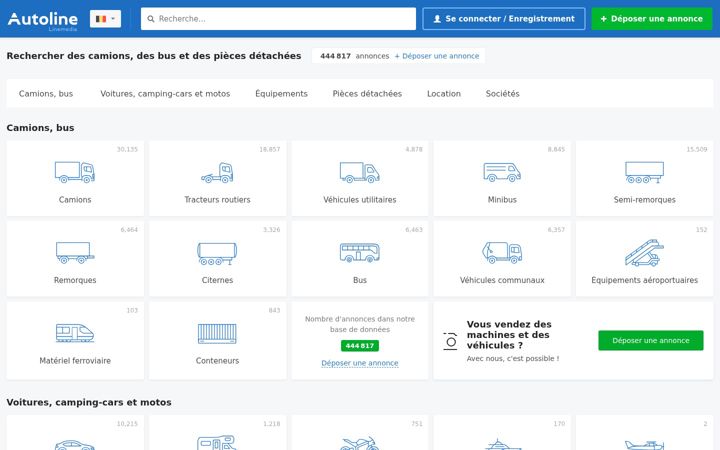Go to the Location tab
The width and height of the screenshot is (720, 450).
click(444, 94)
